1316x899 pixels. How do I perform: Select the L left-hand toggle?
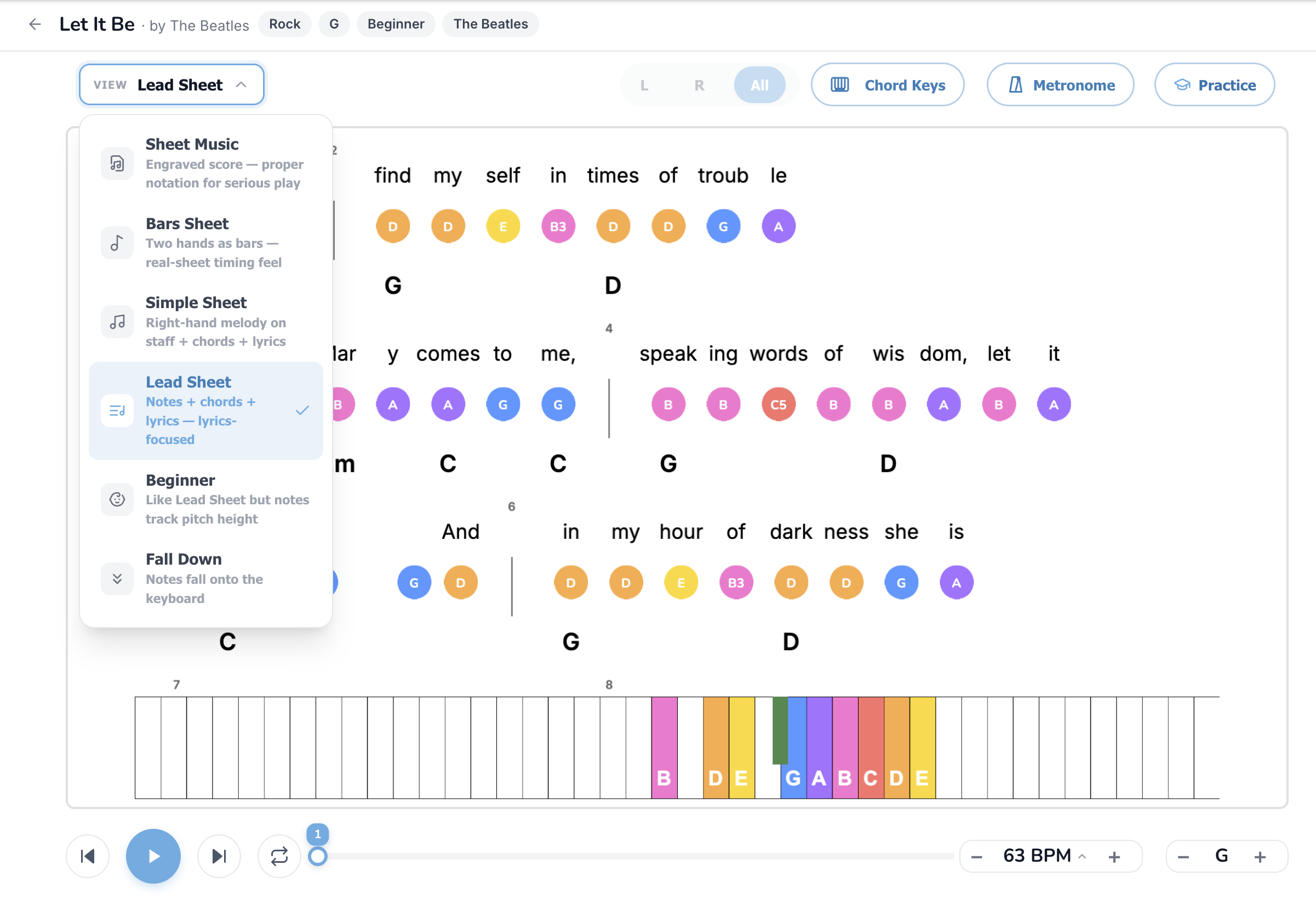[644, 85]
